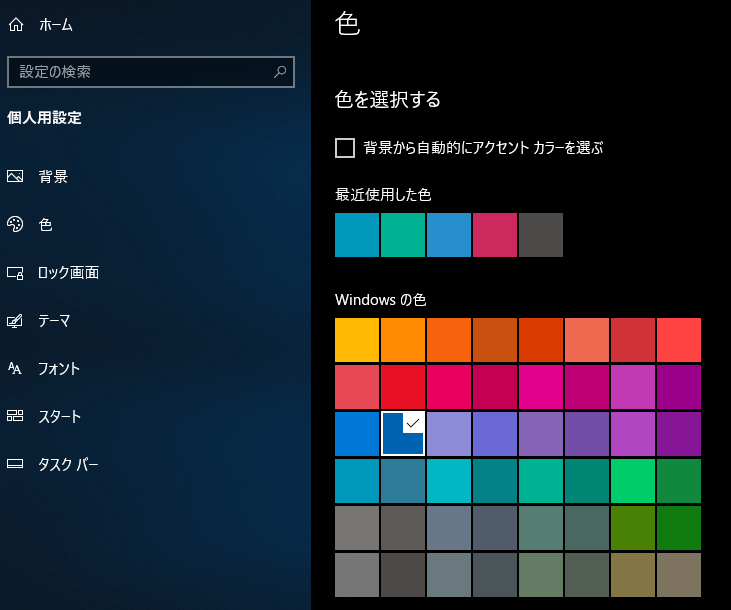Choose the dark purple swatch ending the second row
The height and width of the screenshot is (610, 731).
pos(679,387)
